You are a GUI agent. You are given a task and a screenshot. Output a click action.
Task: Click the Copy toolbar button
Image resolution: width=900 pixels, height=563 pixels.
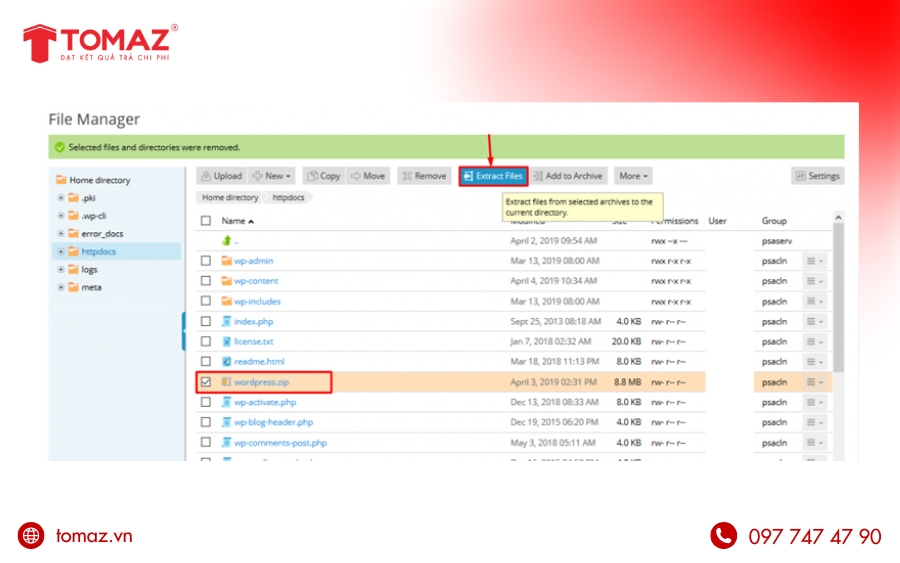(x=323, y=176)
